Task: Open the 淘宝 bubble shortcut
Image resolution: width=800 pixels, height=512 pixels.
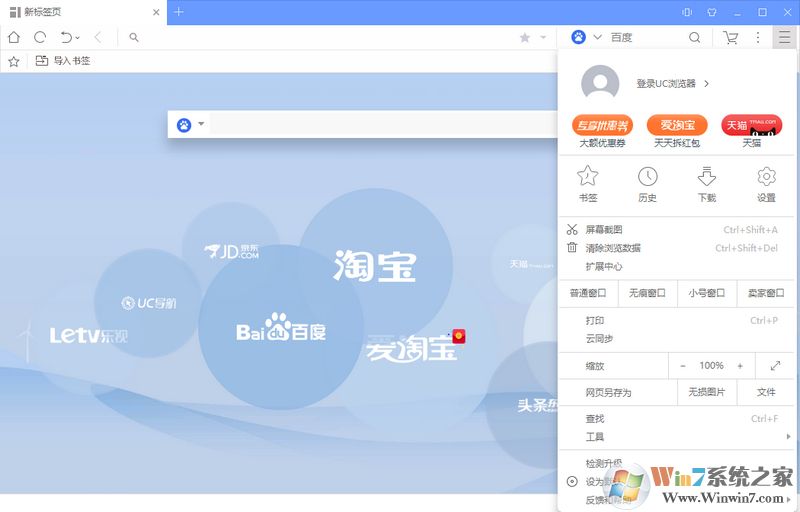Action: (x=375, y=265)
